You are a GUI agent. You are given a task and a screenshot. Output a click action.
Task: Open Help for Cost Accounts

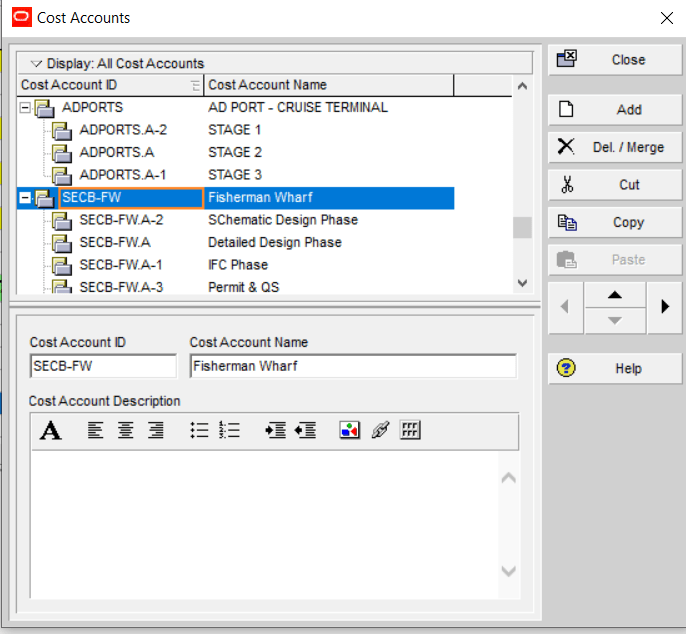pos(615,368)
